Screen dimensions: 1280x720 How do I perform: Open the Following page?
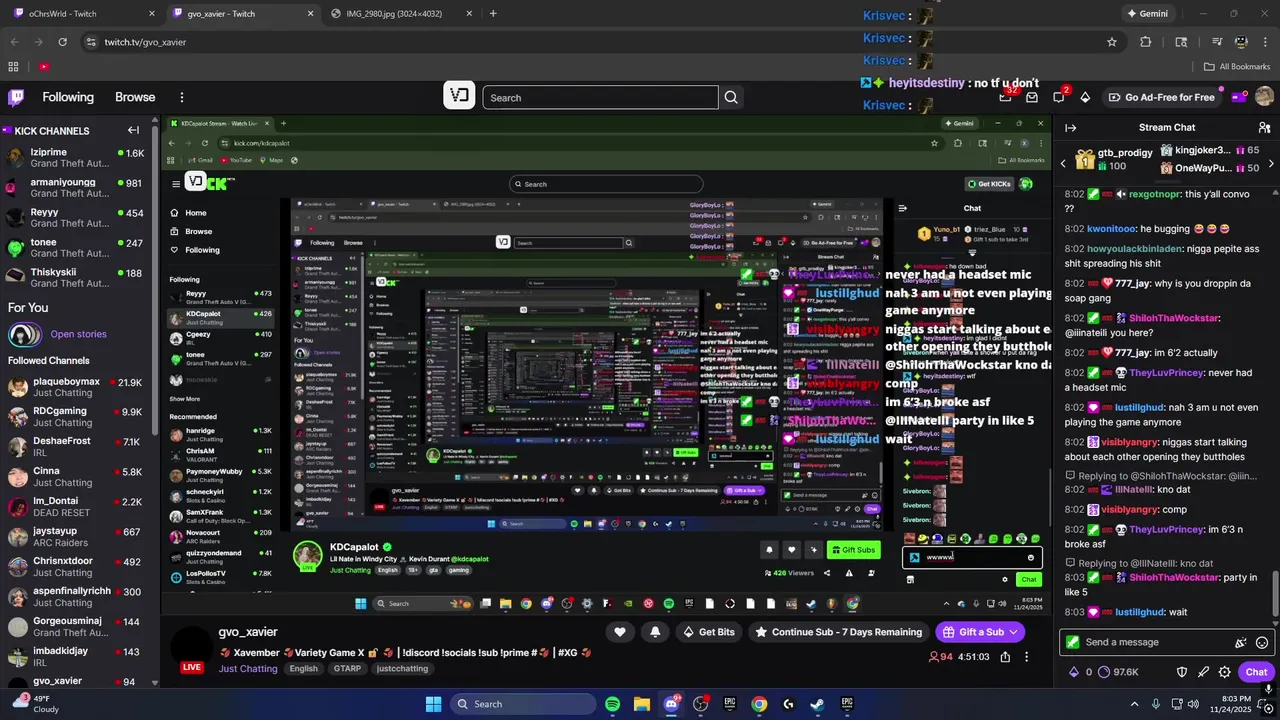68,97
